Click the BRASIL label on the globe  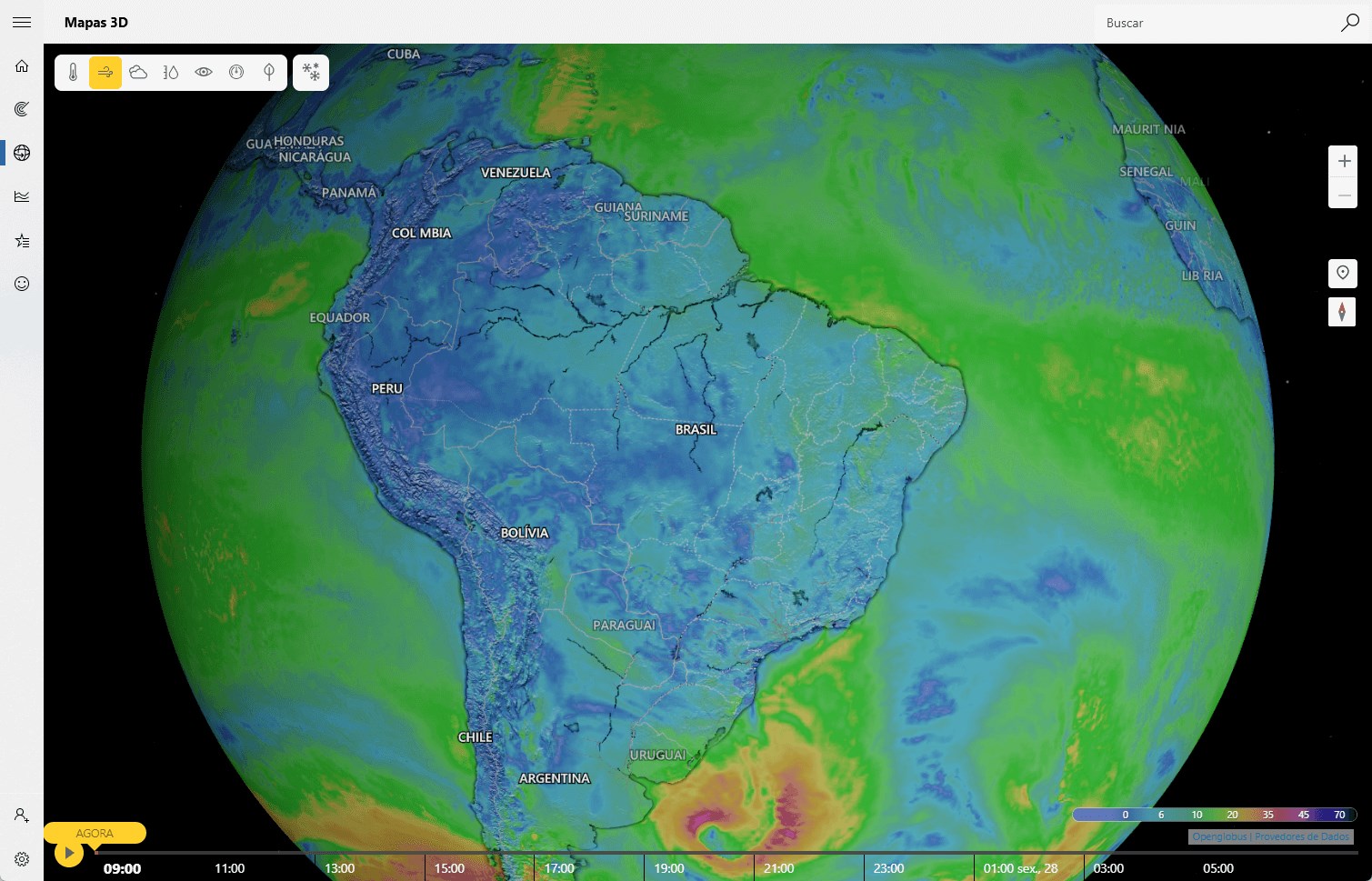(x=696, y=429)
